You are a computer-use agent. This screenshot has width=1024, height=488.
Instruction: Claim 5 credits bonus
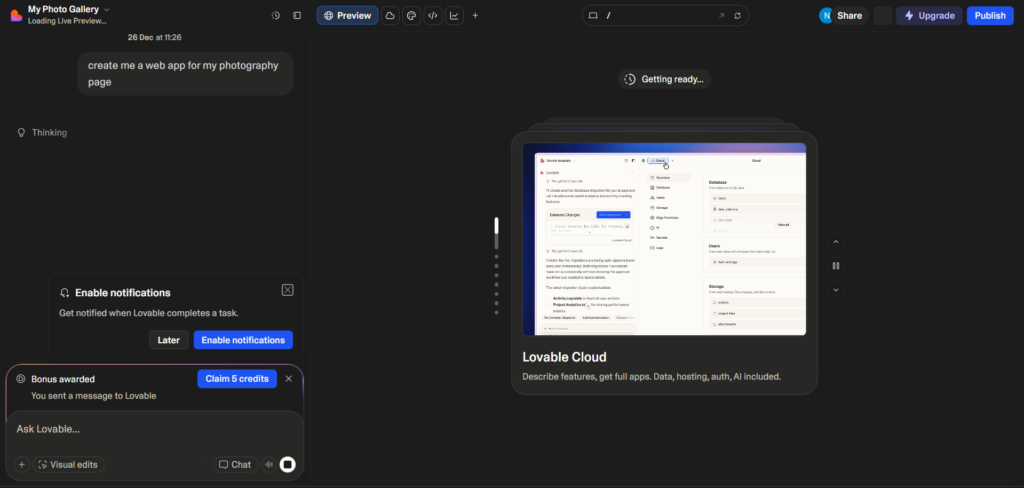pos(237,379)
